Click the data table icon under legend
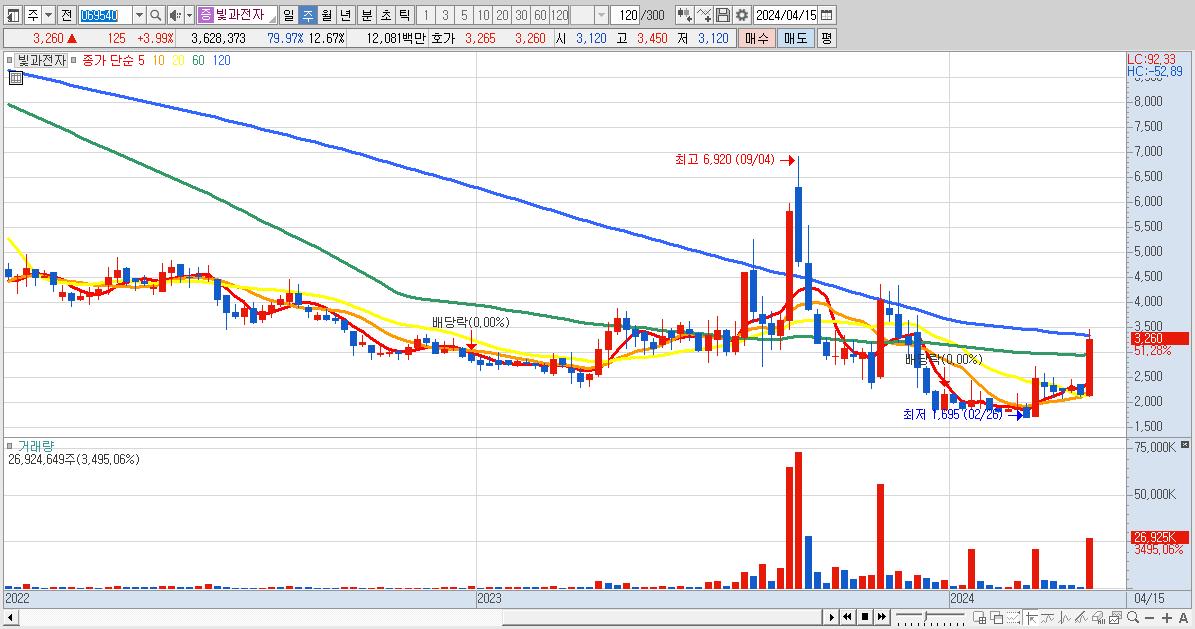Screen dimensions: 1195x629 15,77
